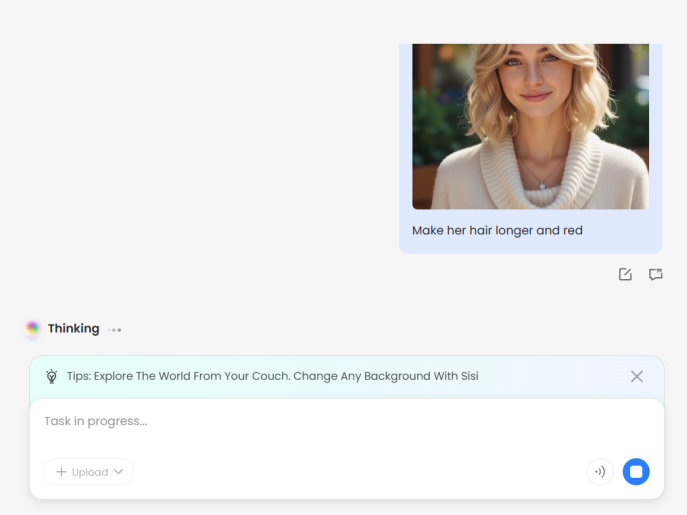Click the voice input sound wave icon

[x=600, y=472]
